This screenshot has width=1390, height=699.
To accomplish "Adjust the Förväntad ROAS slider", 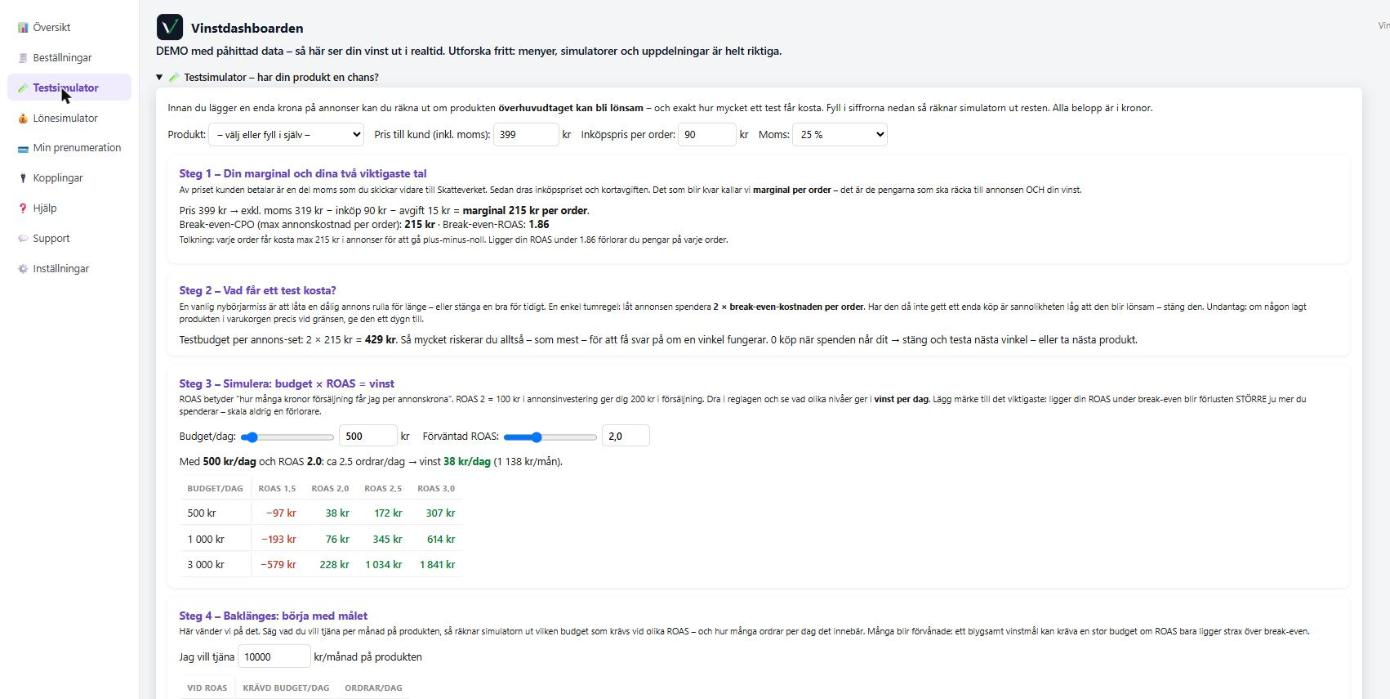I will click(x=551, y=436).
